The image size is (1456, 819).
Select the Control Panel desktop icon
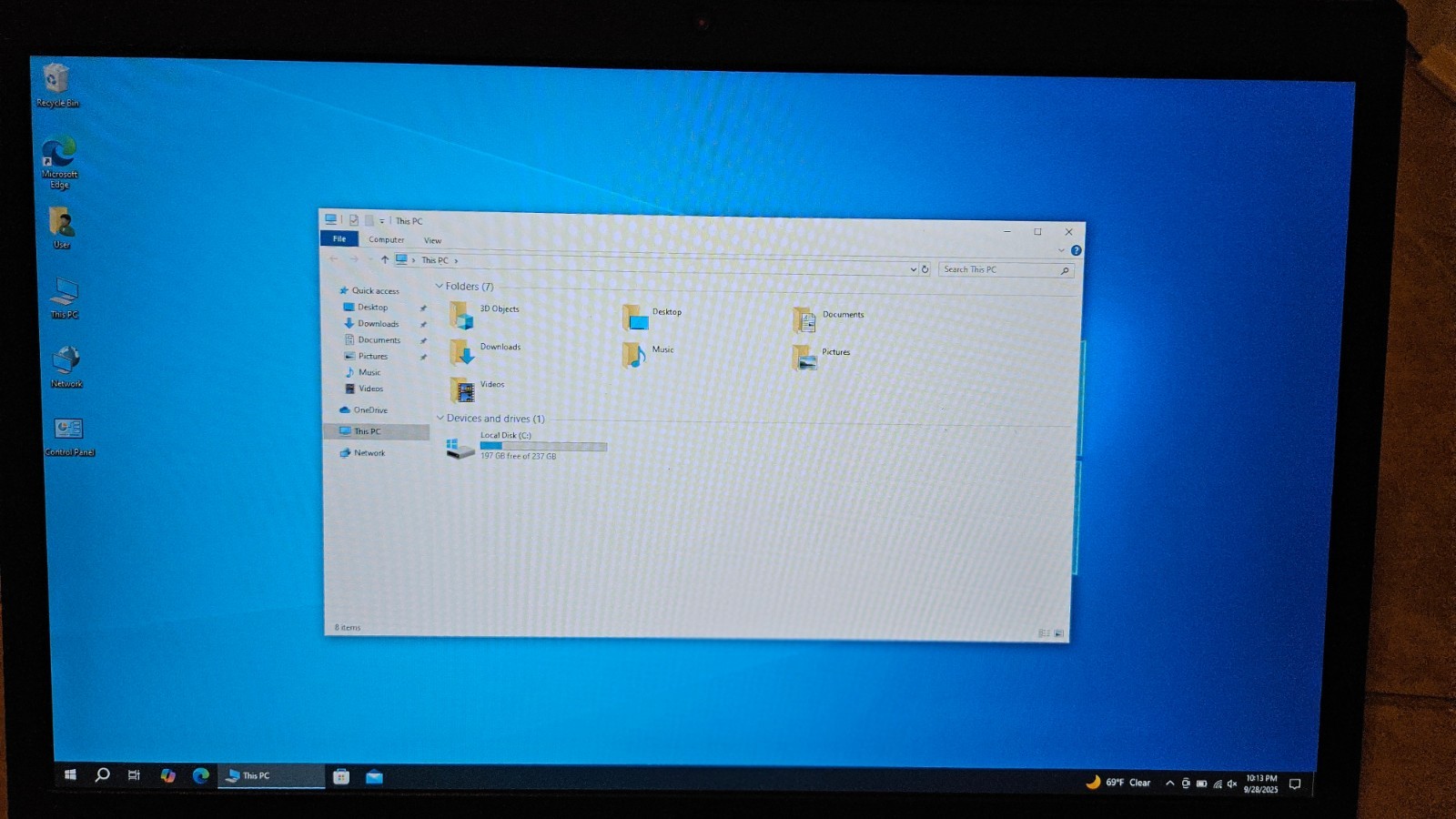pyautogui.click(x=69, y=436)
